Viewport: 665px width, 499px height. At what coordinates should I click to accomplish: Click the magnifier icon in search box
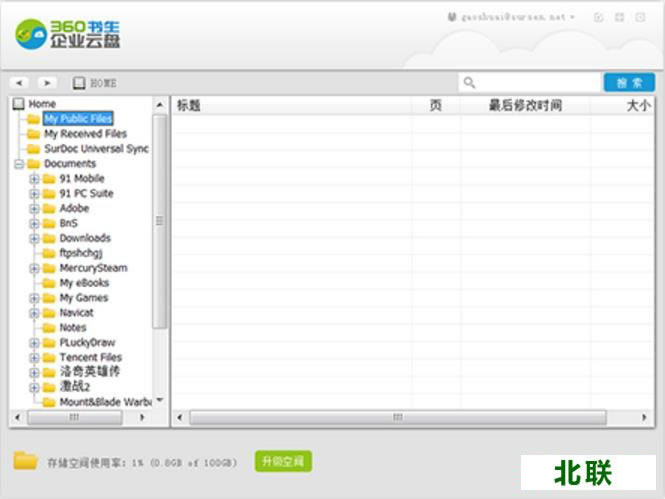pos(470,83)
